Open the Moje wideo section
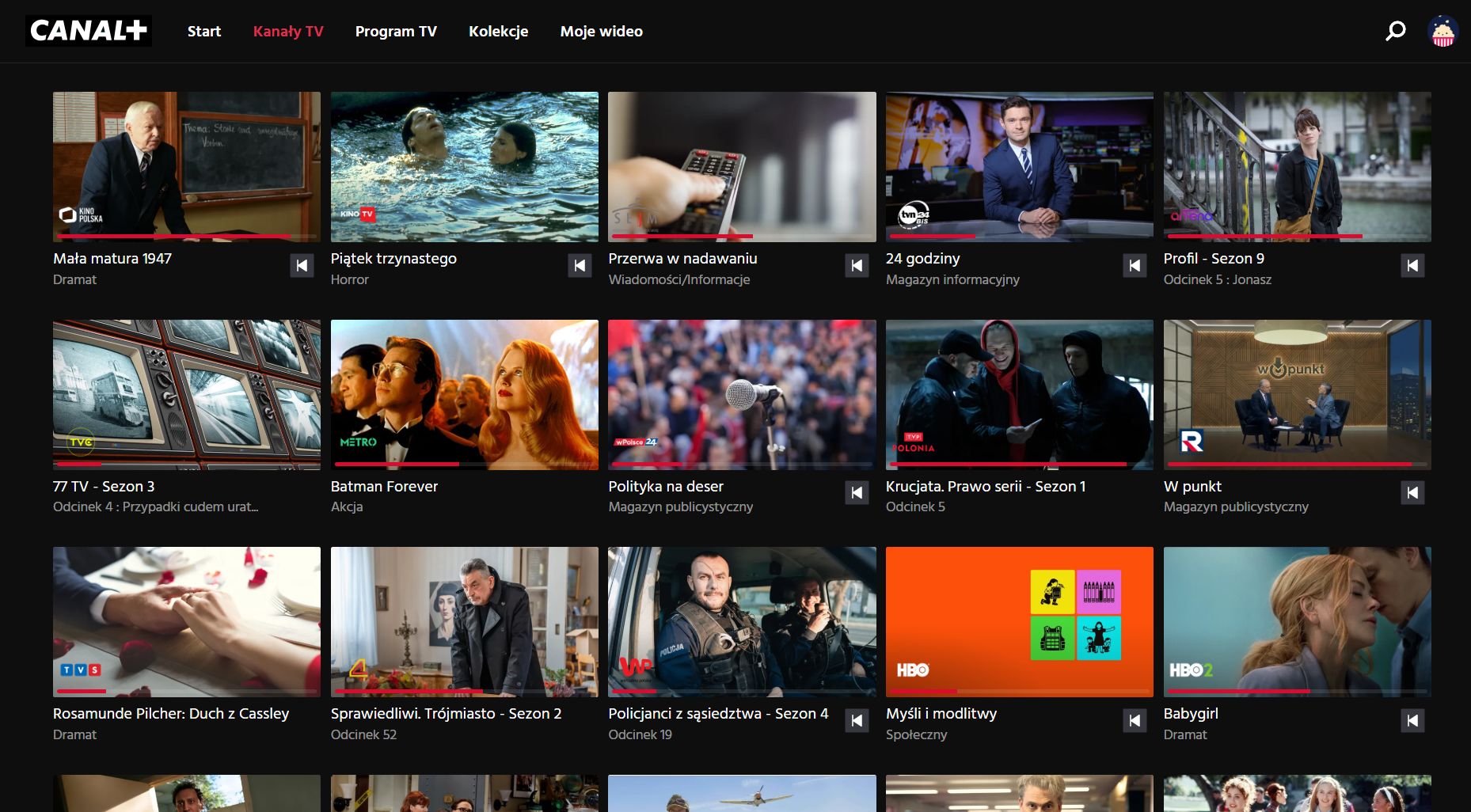1471x812 pixels. coord(602,31)
